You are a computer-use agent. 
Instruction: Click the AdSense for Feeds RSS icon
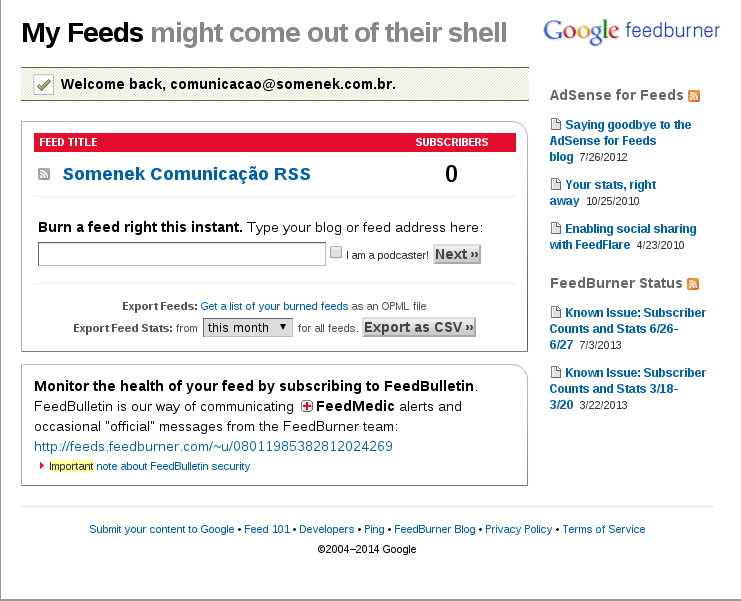tap(694, 96)
